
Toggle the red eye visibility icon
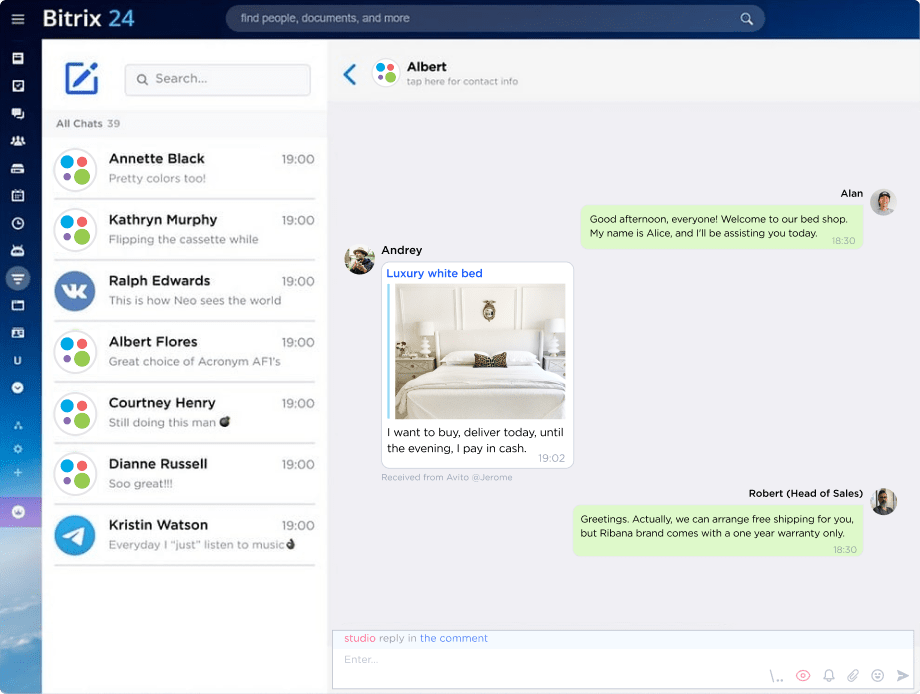click(x=802, y=676)
